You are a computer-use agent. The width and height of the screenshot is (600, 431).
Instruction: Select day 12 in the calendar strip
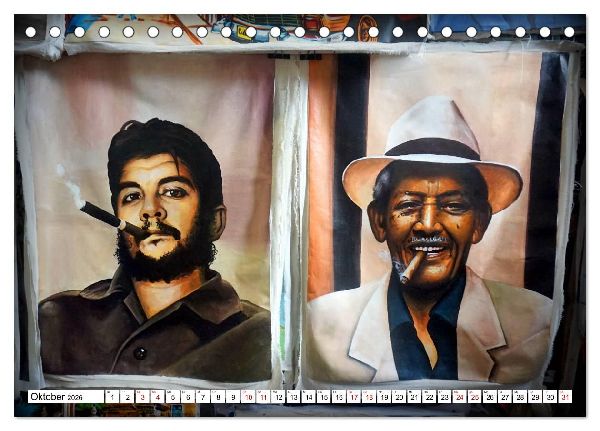[278, 397]
